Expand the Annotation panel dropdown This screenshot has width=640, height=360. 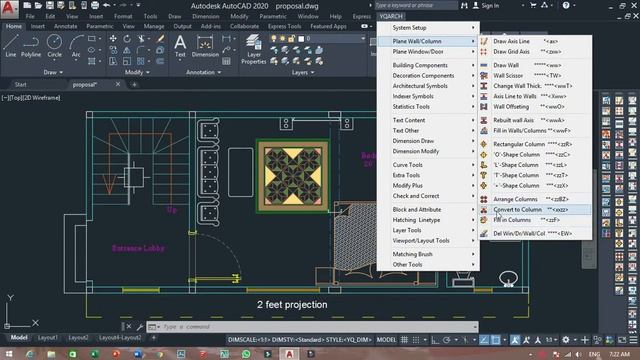click(x=204, y=72)
